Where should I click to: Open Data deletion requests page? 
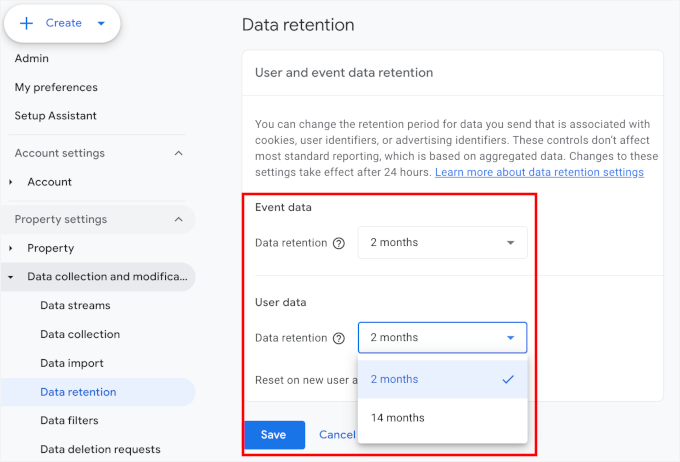click(100, 450)
